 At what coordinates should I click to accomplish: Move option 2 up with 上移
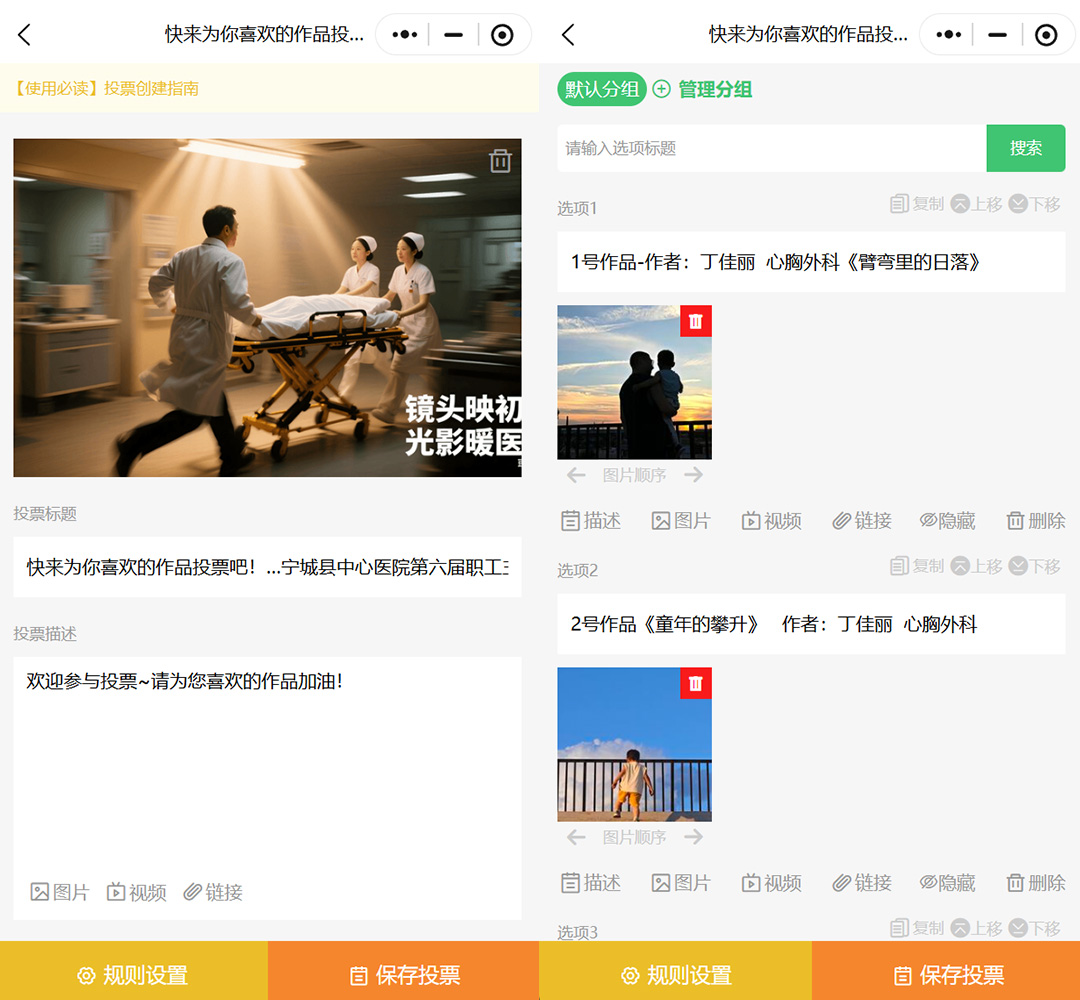coord(976,566)
